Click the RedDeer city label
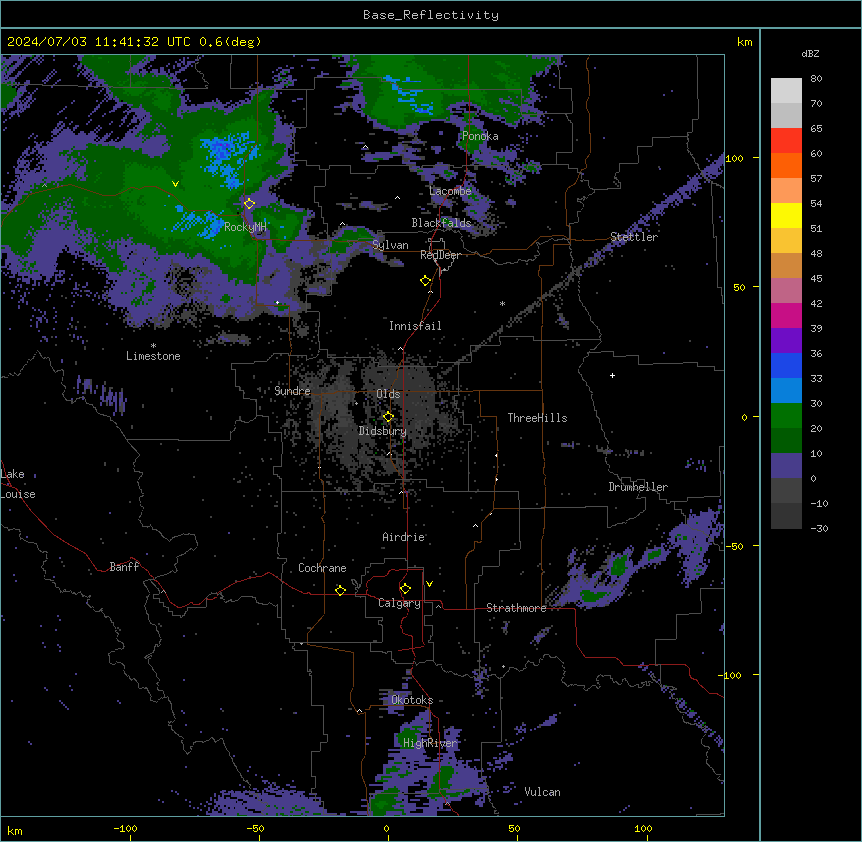 coord(440,255)
